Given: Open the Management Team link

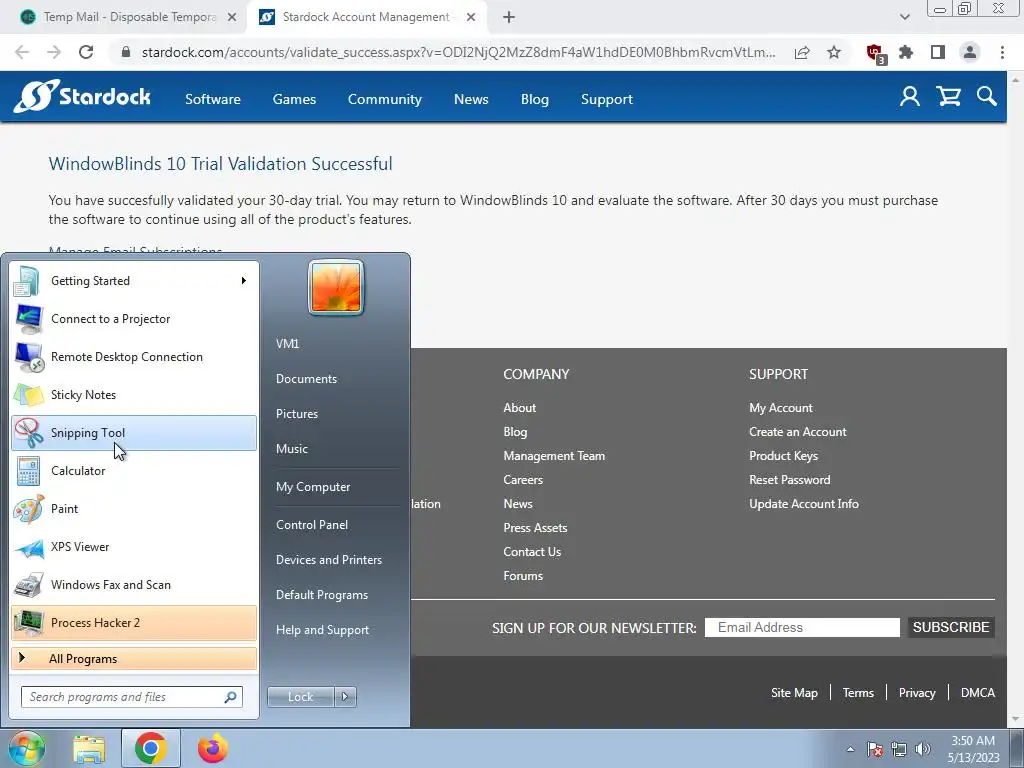Looking at the screenshot, I should [554, 456].
